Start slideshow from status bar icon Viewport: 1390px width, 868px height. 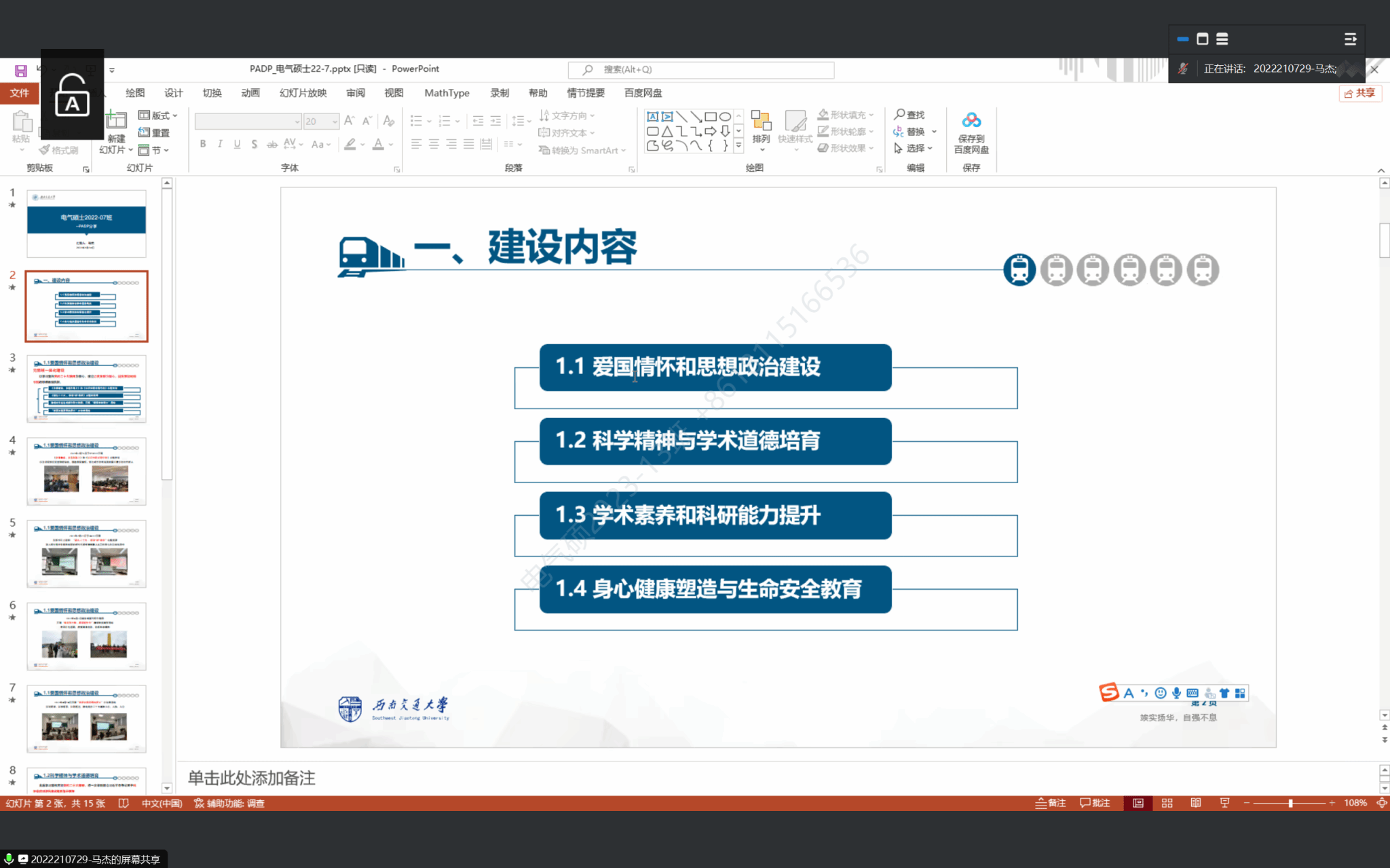[1224, 803]
